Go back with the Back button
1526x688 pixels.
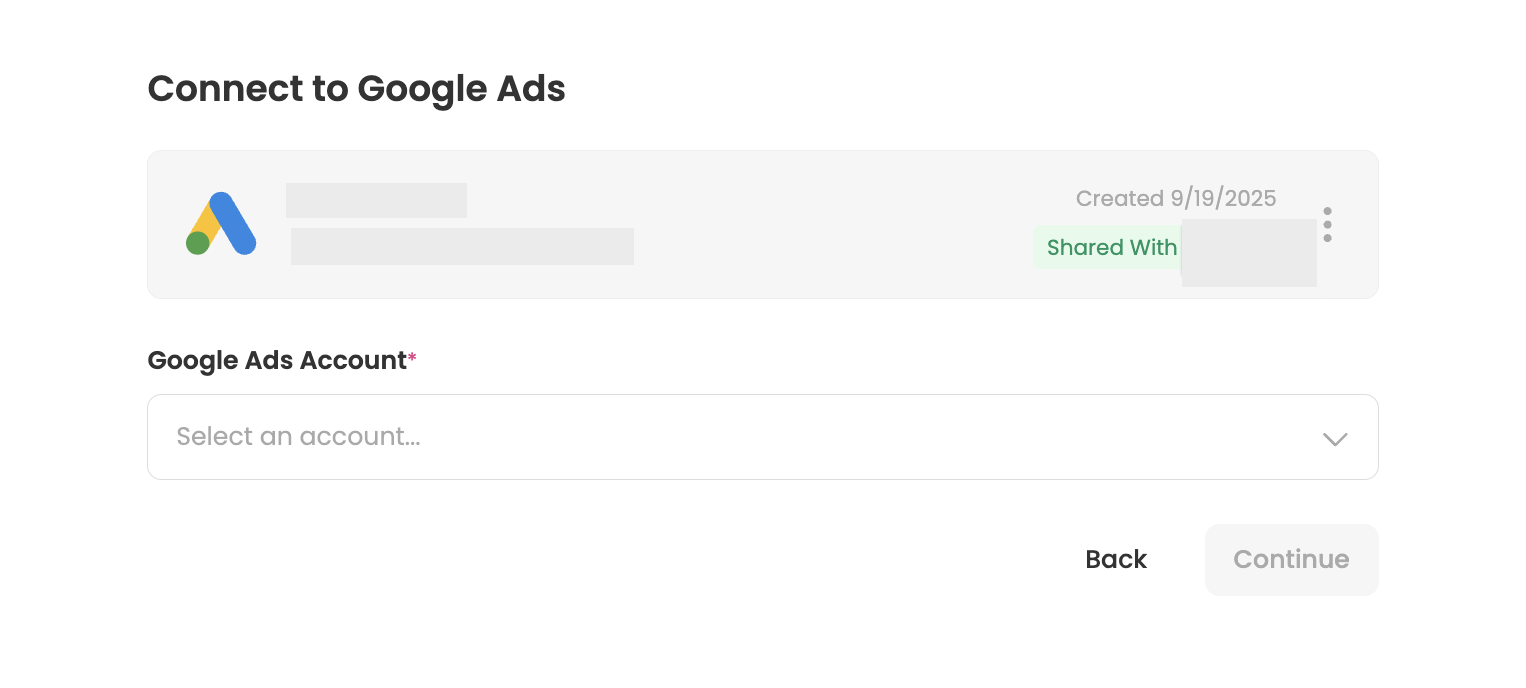(x=1116, y=559)
